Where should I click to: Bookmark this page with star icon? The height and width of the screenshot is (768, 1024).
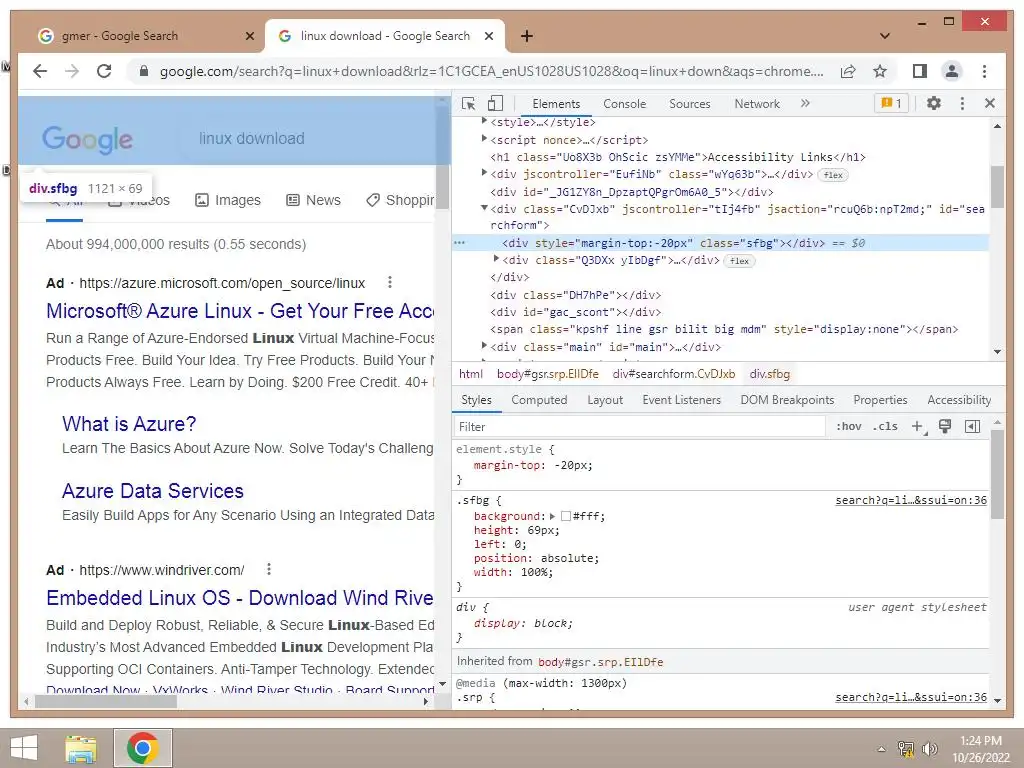point(880,71)
